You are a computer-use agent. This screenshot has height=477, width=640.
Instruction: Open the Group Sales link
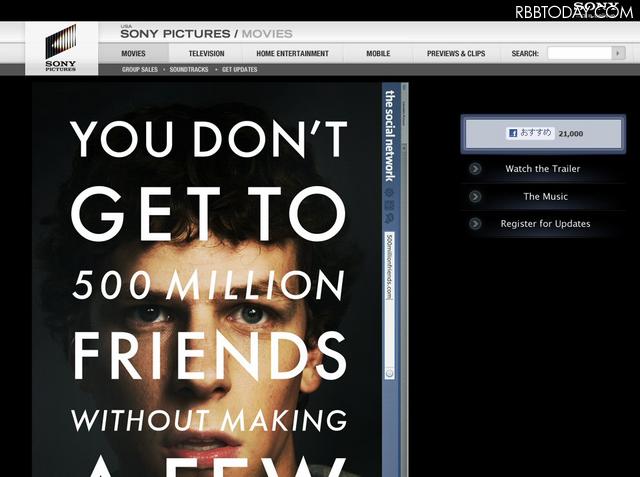point(140,70)
